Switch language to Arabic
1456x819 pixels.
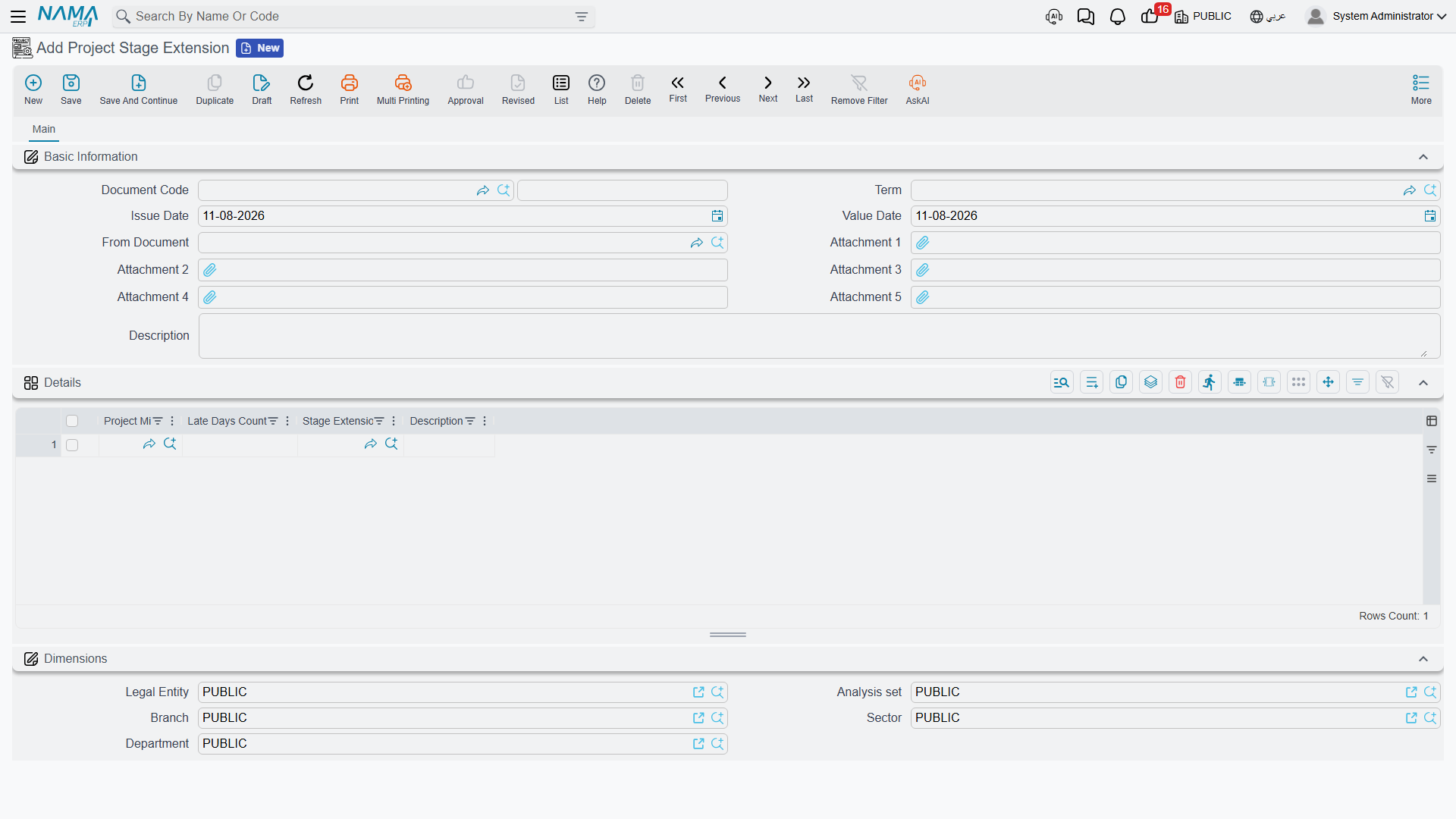[1268, 17]
